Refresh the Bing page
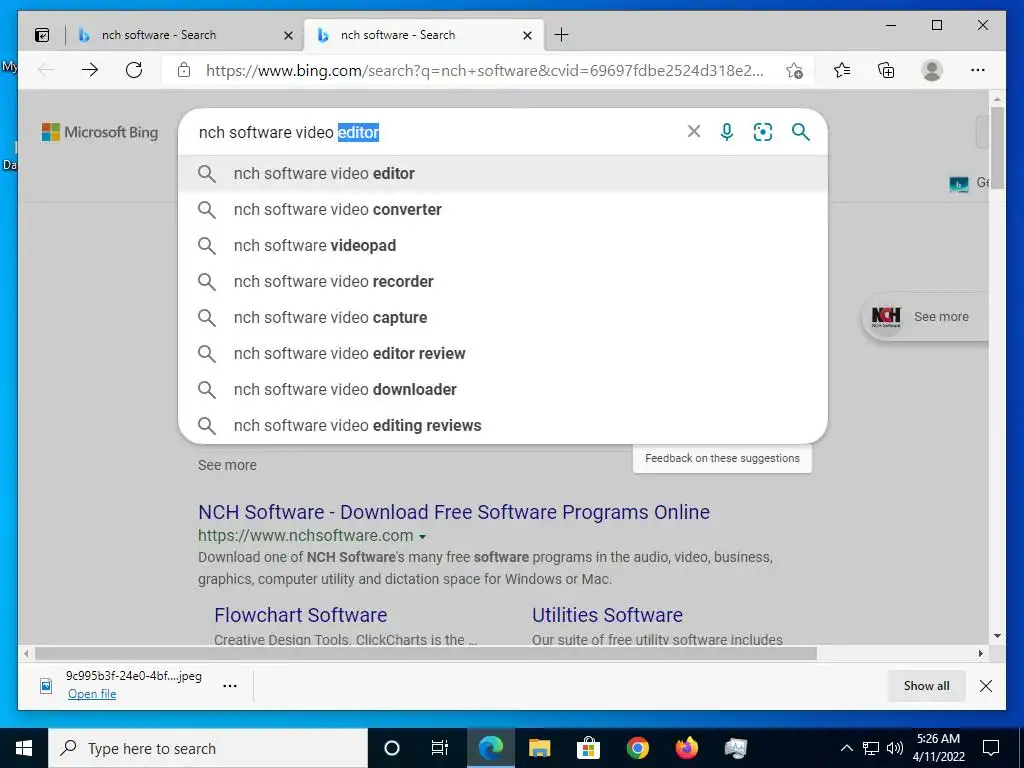 coord(134,70)
